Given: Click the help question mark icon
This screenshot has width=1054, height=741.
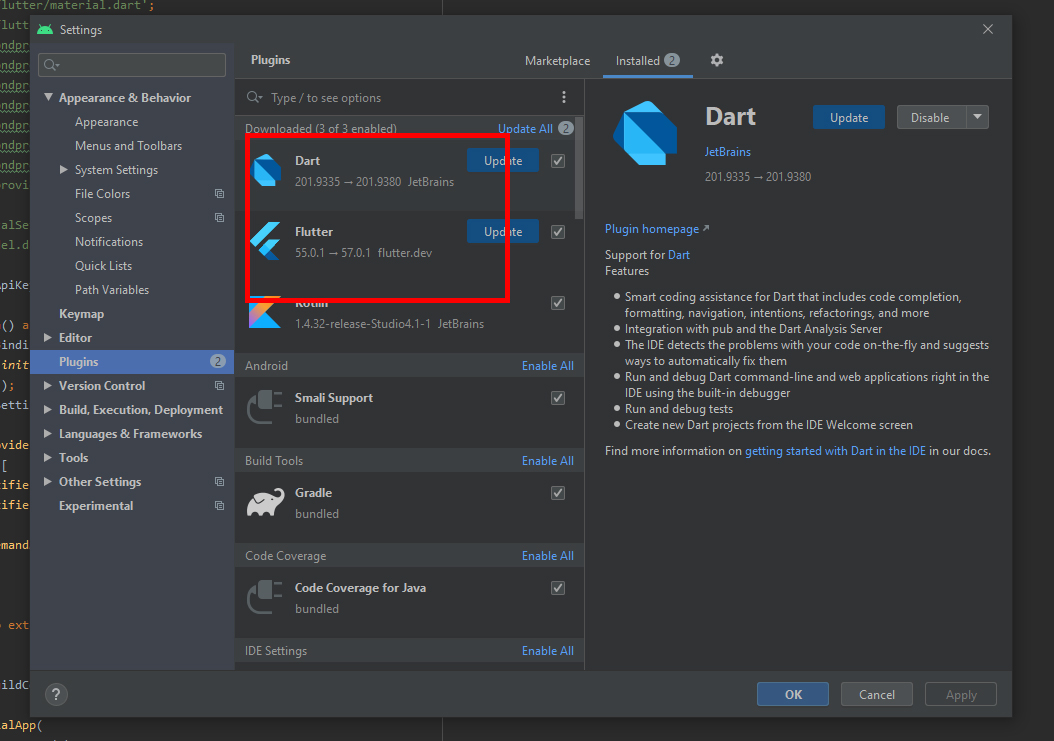Looking at the screenshot, I should 56,695.
